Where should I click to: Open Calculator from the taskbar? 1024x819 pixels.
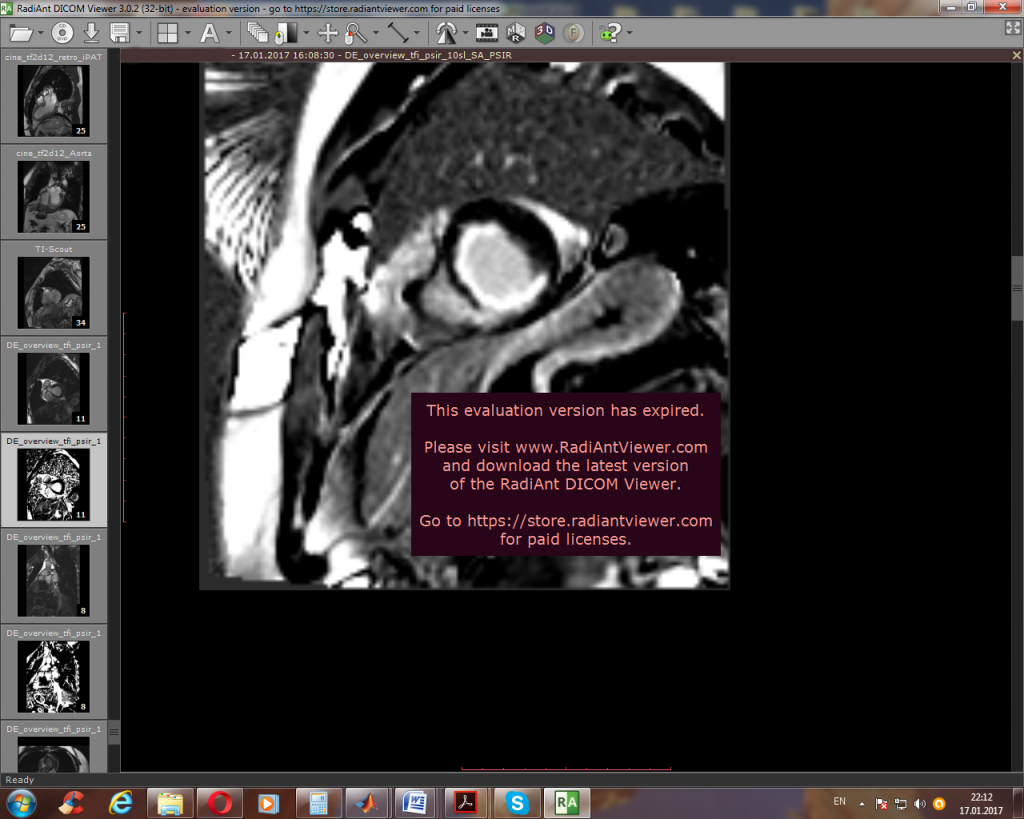[x=319, y=803]
